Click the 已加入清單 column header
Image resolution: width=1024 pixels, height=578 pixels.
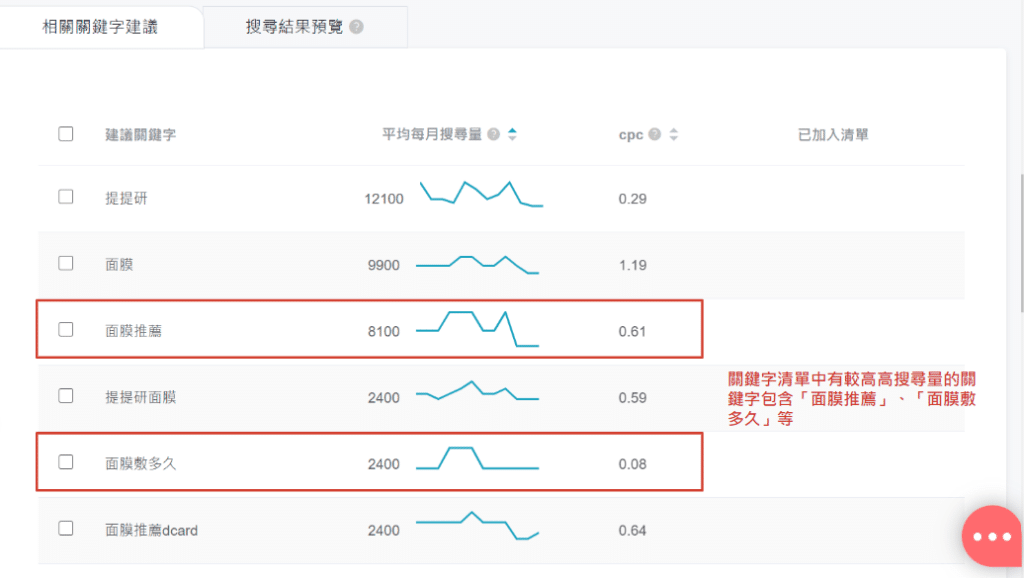[832, 134]
